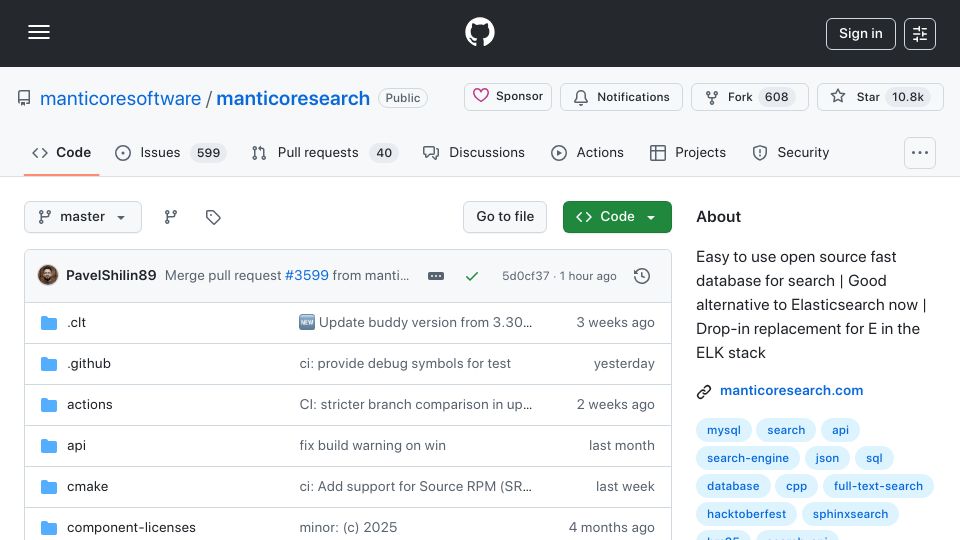Click the folder icon of the api row

[49, 446]
